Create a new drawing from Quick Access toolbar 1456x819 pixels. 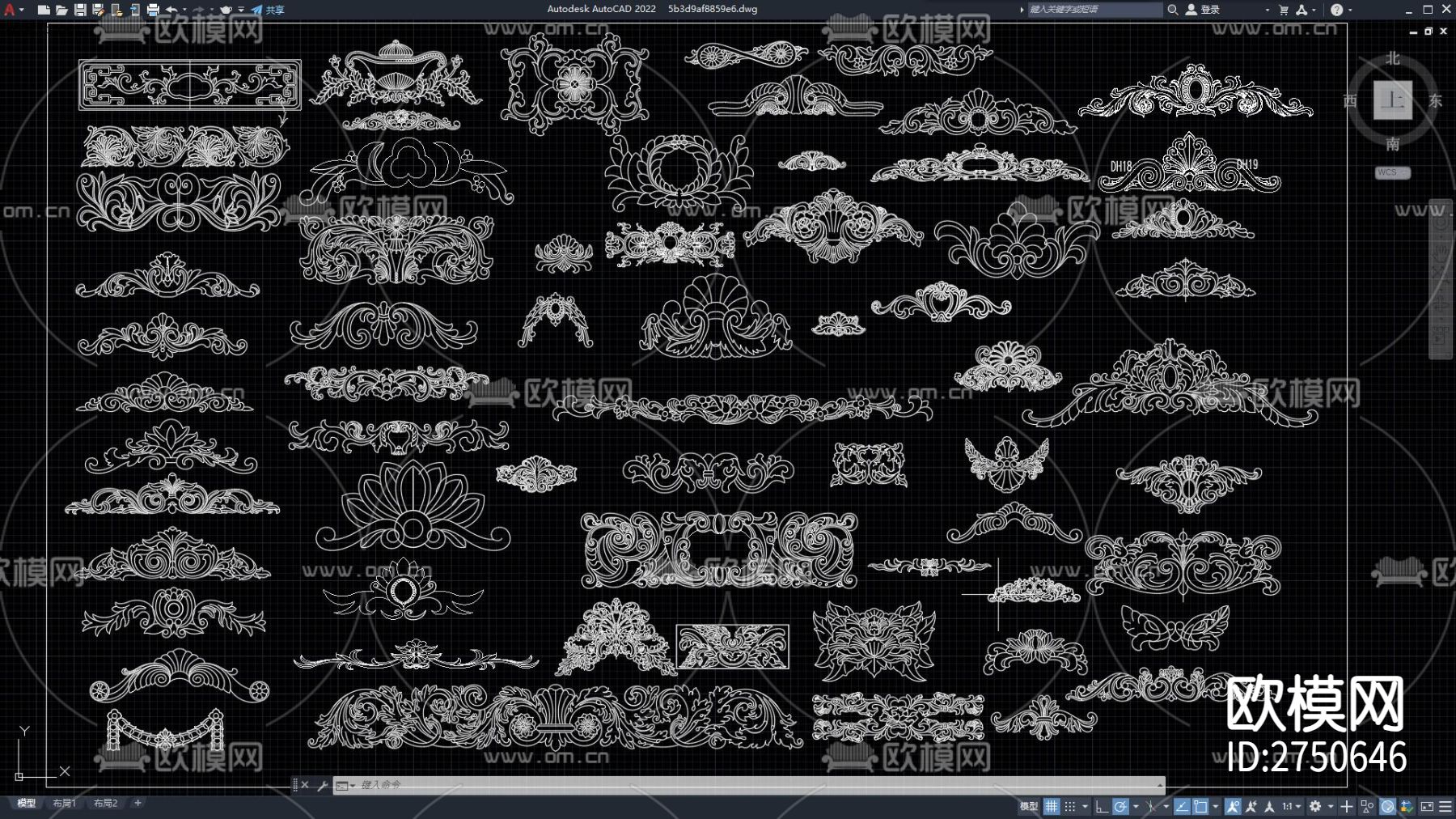click(x=44, y=10)
